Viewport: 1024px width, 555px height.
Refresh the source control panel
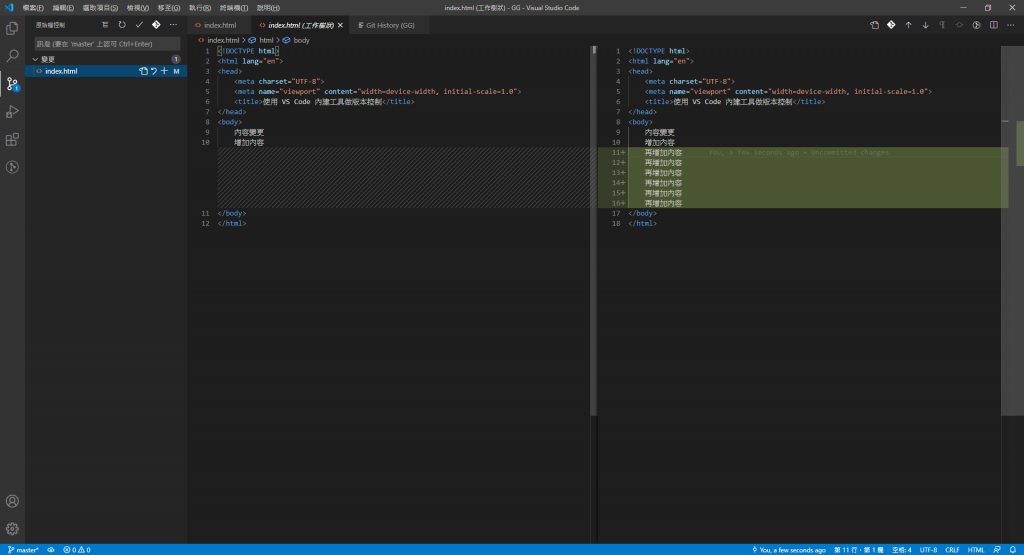(122, 25)
